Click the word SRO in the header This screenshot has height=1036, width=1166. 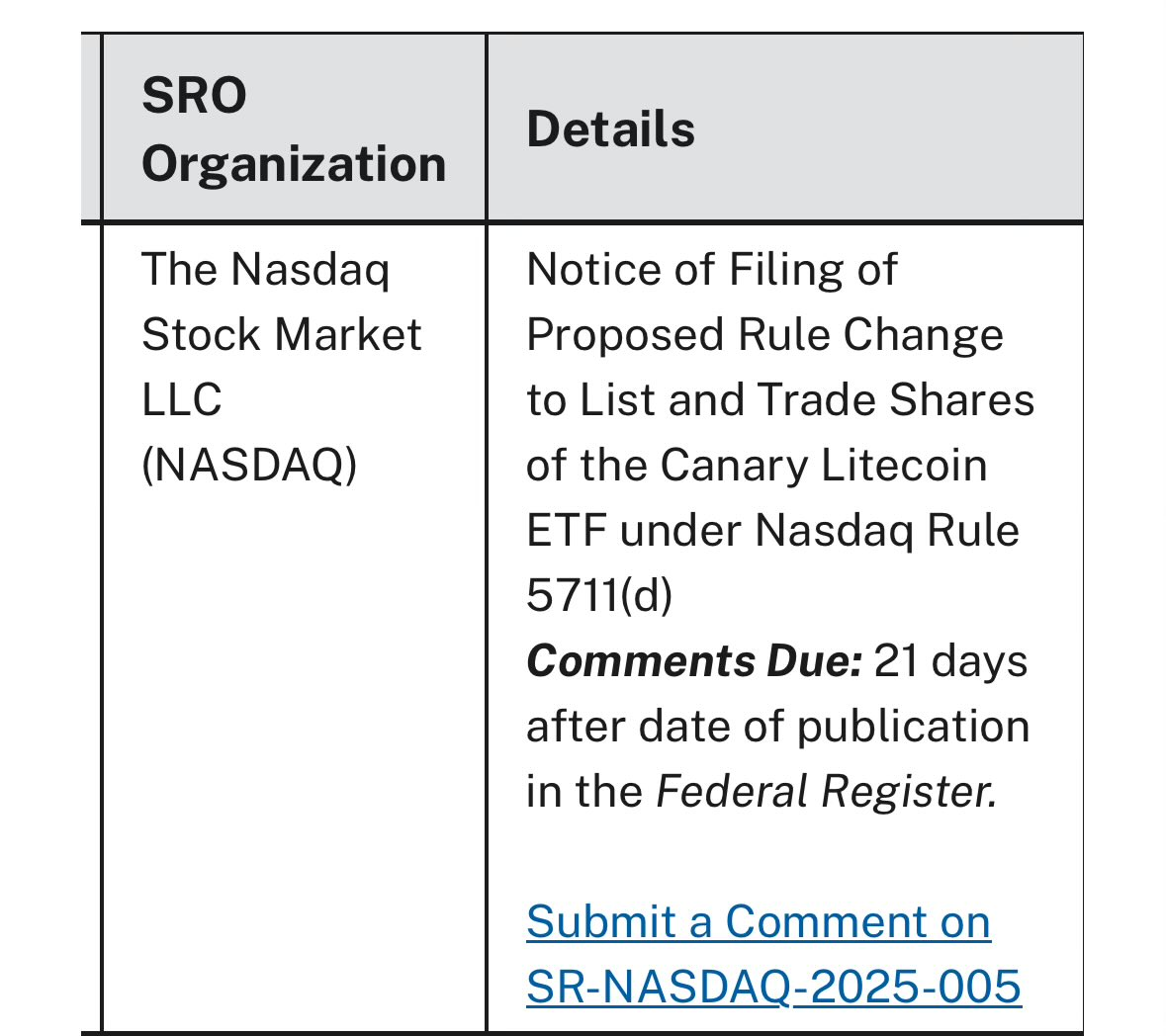(x=194, y=95)
